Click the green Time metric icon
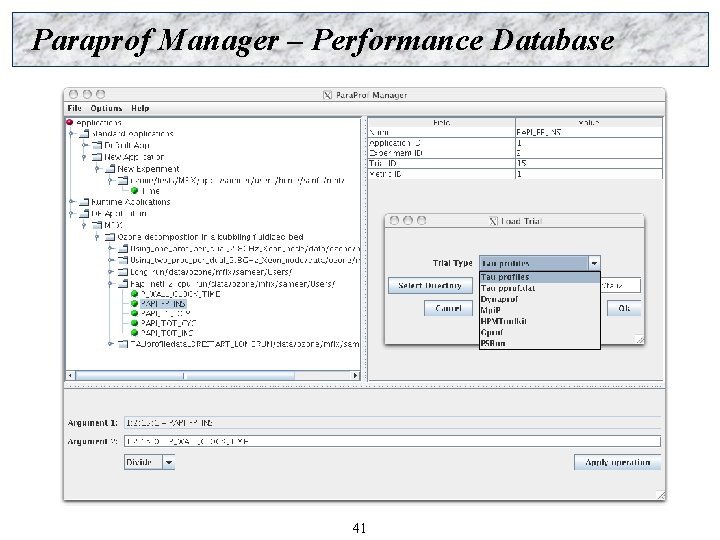Viewport: 720px width, 540px height. [x=135, y=191]
